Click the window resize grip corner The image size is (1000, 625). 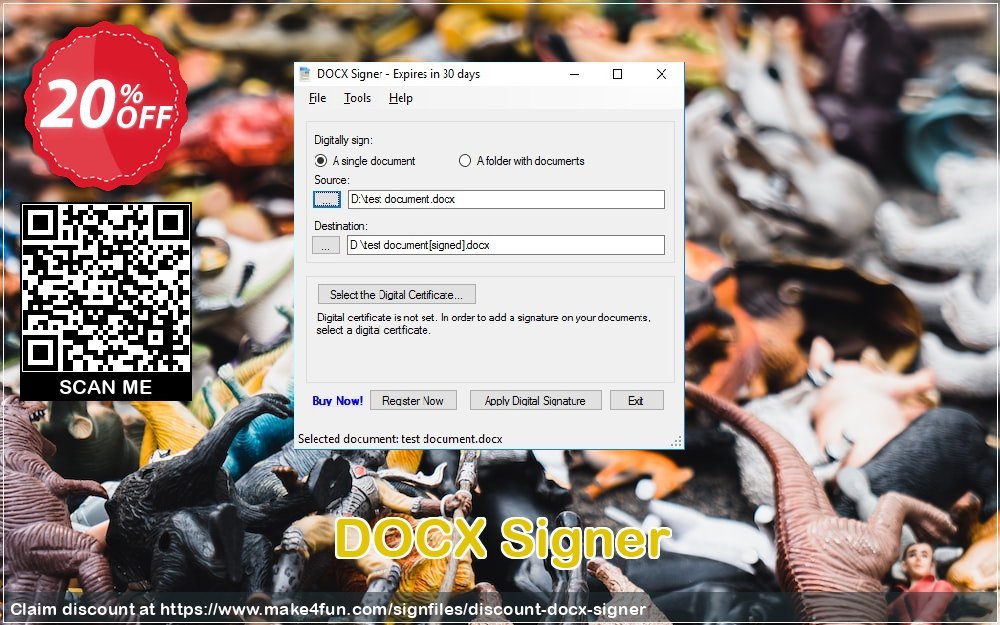click(x=677, y=441)
